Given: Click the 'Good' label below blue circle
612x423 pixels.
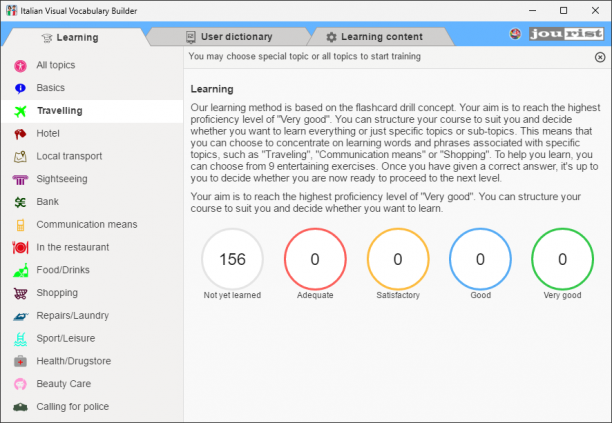Looking at the screenshot, I should (x=480, y=295).
